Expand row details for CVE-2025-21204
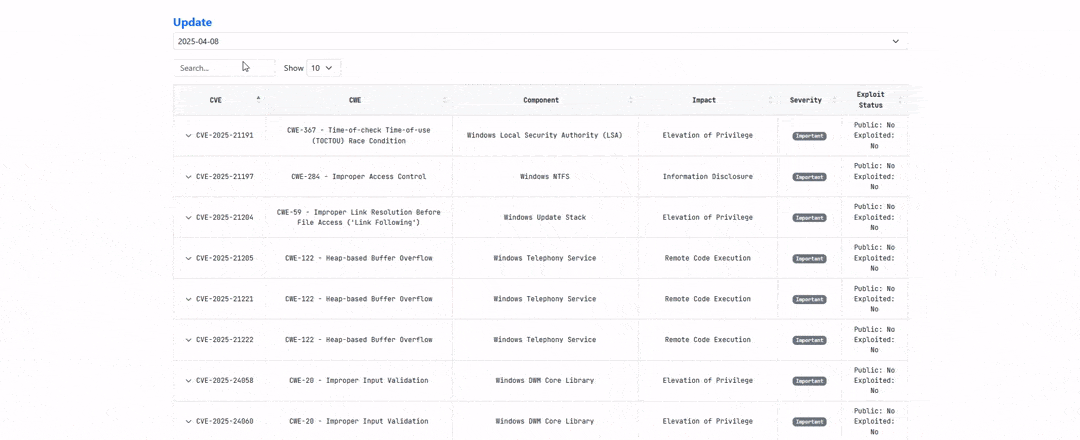The width and height of the screenshot is (1080, 440). [188, 218]
